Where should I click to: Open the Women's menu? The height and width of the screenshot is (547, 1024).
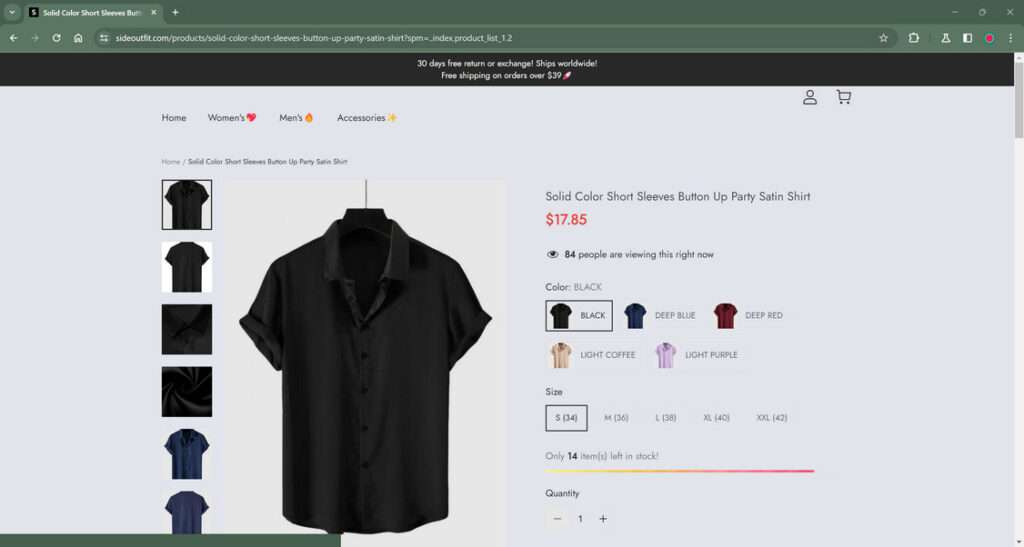coord(232,117)
